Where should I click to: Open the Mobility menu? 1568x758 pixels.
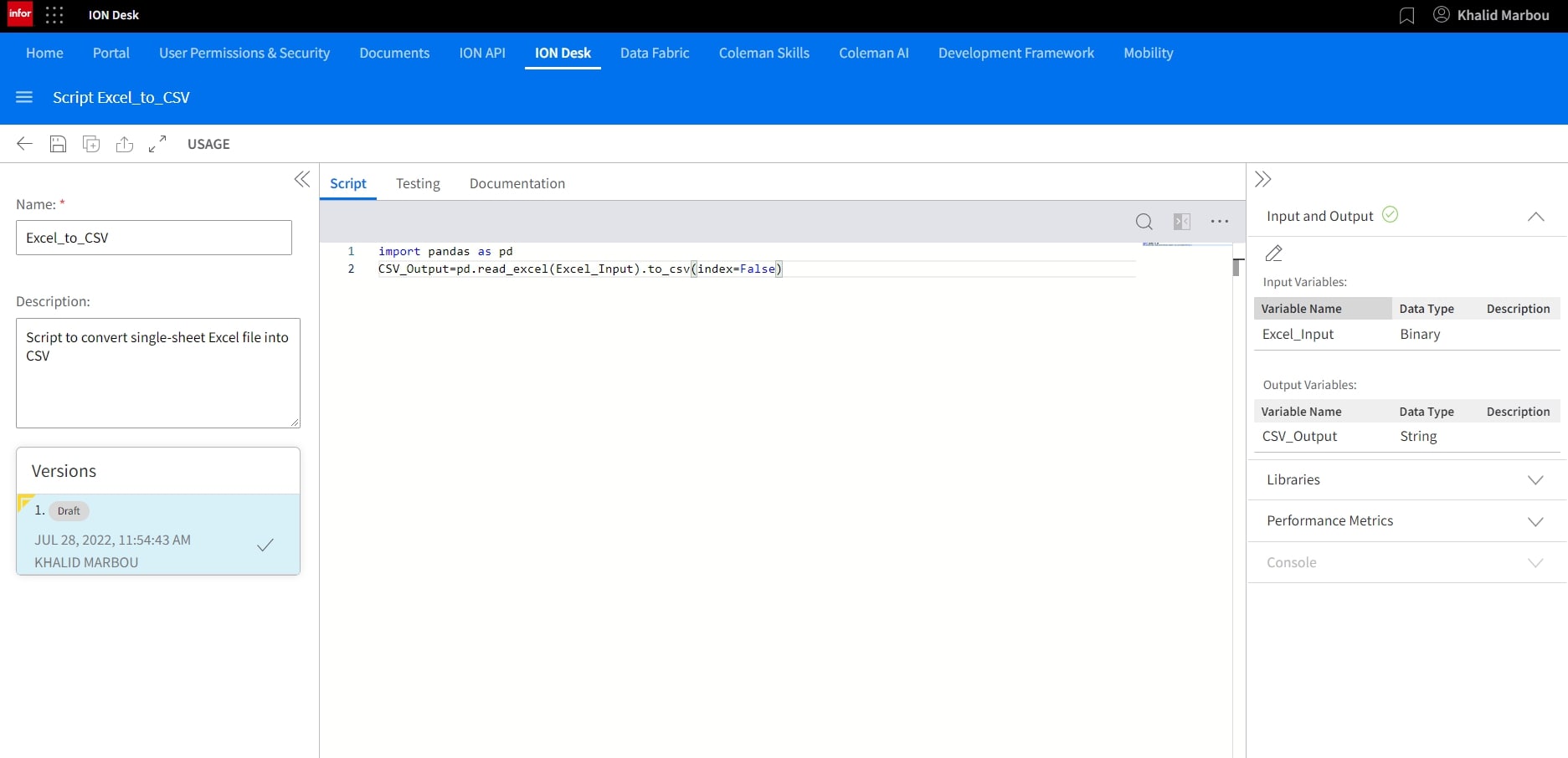1149,53
